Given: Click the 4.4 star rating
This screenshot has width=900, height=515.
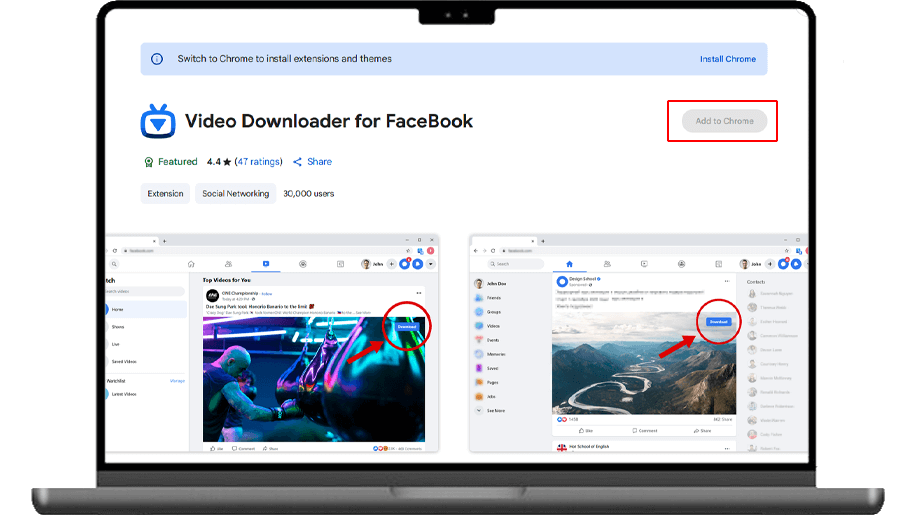Looking at the screenshot, I should (x=219, y=162).
